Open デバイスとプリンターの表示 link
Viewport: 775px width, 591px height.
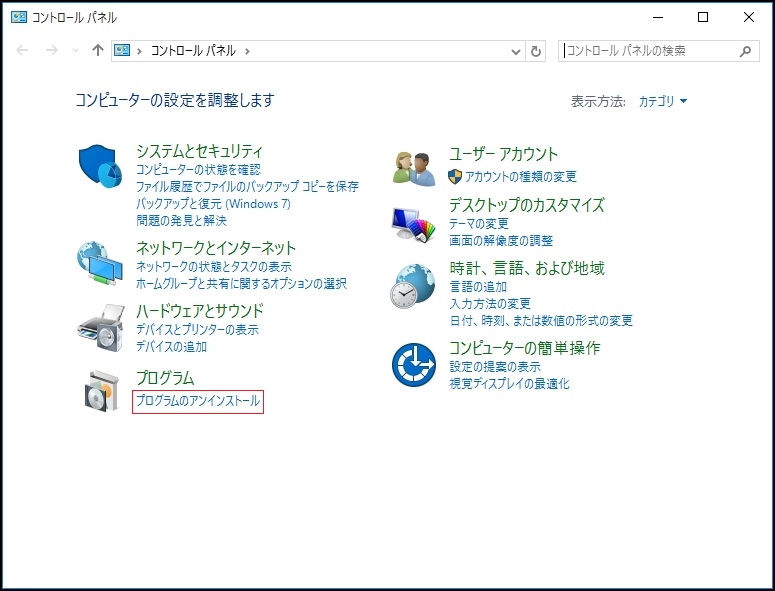[x=197, y=330]
